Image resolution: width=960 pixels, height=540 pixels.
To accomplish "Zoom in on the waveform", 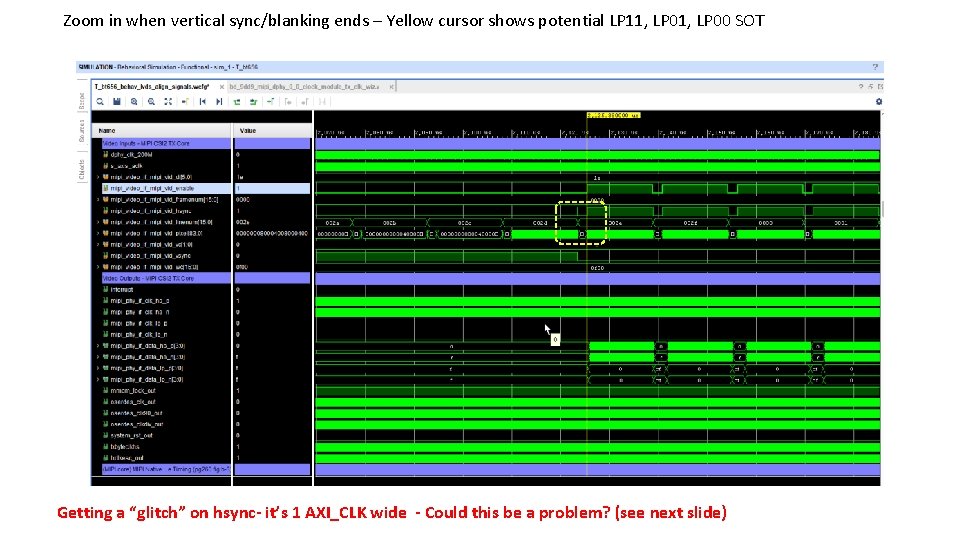I will tap(133, 102).
